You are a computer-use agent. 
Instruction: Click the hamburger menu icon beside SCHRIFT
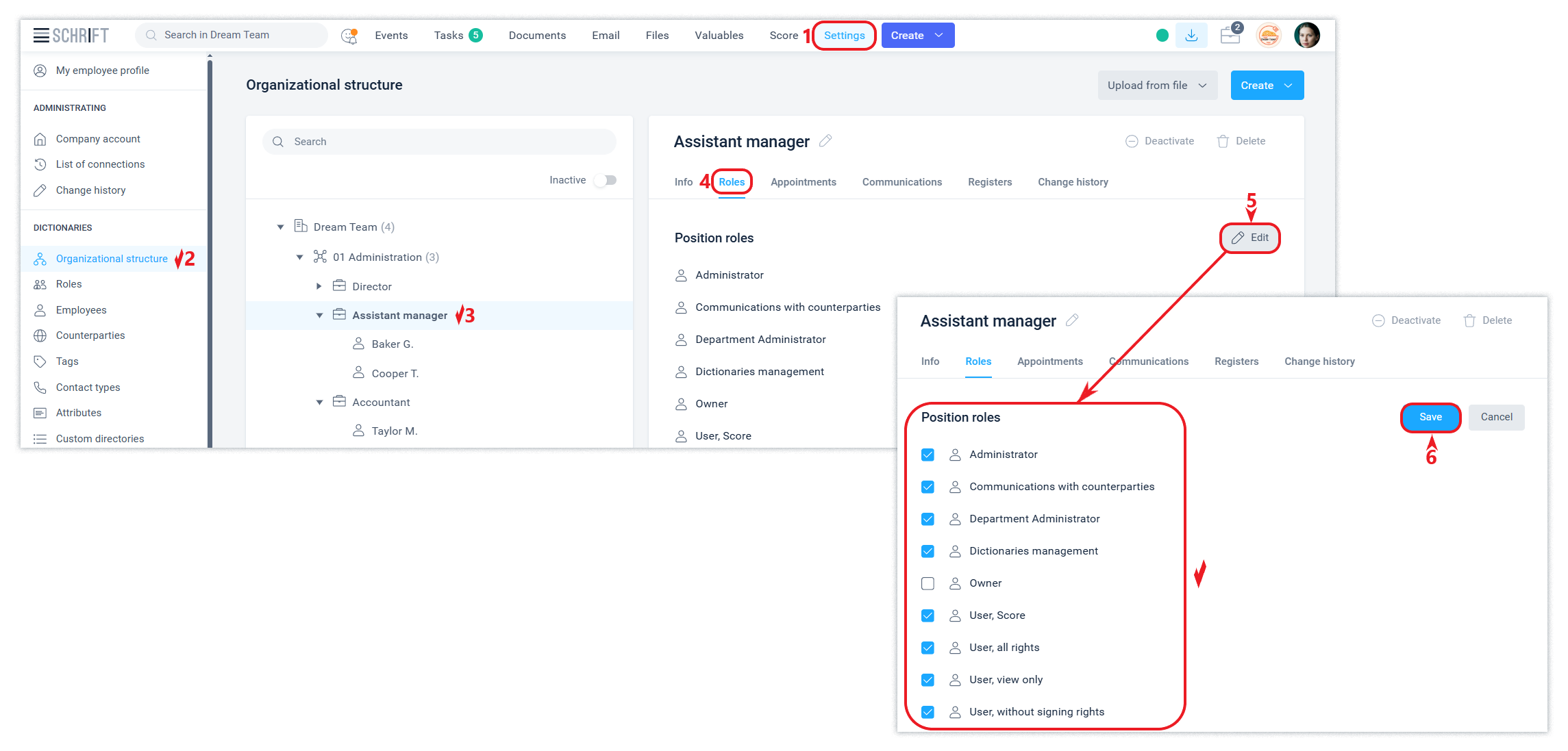41,36
